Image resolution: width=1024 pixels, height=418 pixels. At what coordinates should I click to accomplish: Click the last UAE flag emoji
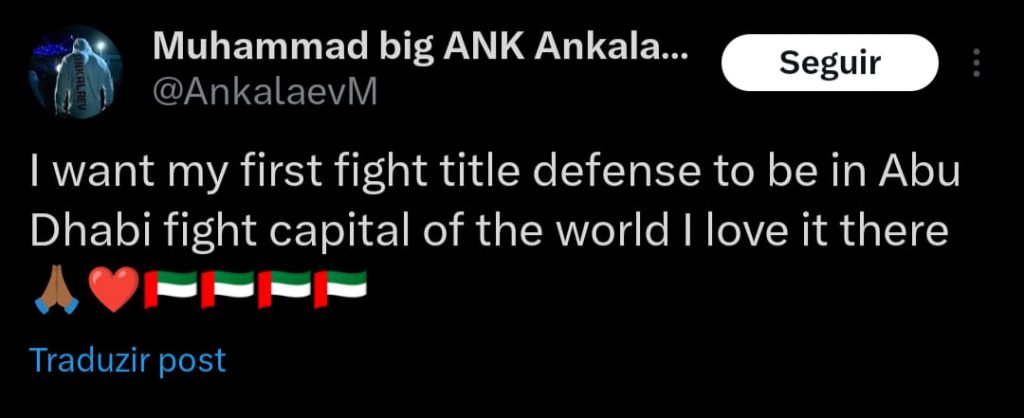click(341, 289)
